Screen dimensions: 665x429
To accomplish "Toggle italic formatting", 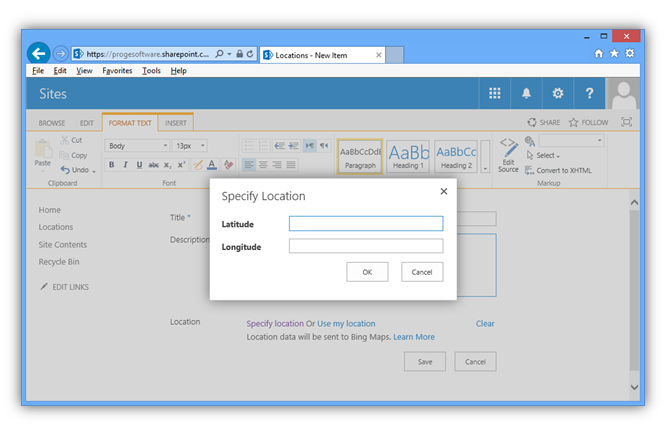I will click(x=125, y=165).
